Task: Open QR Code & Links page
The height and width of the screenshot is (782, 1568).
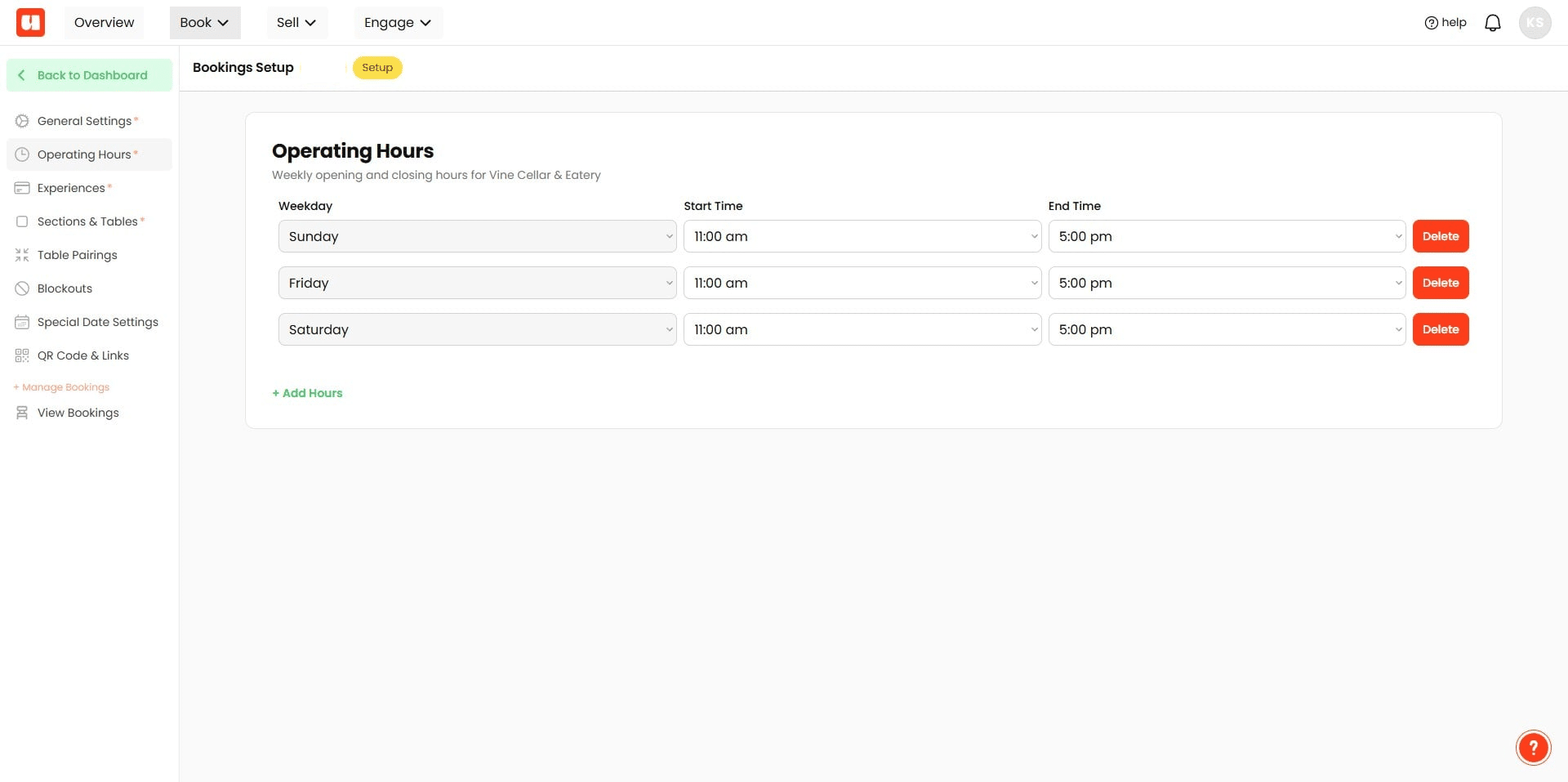Action: coord(89,355)
